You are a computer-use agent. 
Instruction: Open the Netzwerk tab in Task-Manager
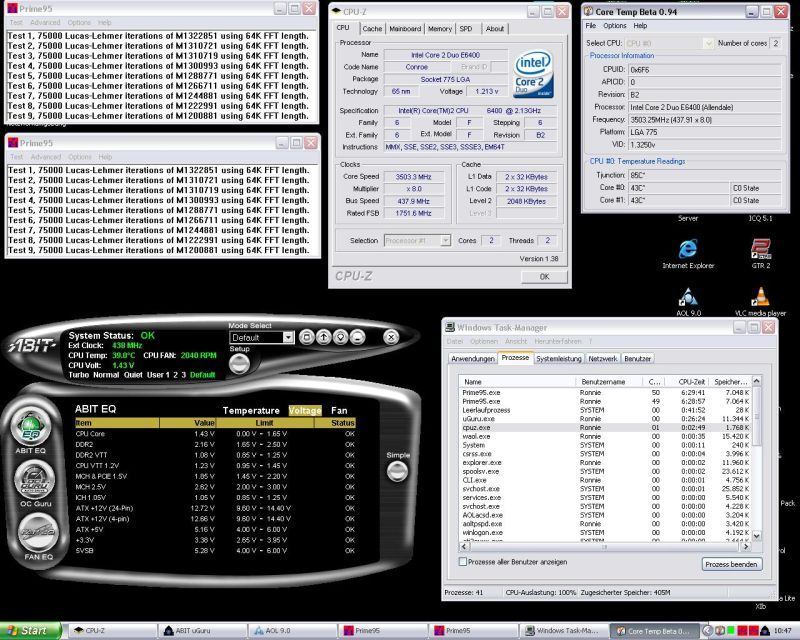603,359
